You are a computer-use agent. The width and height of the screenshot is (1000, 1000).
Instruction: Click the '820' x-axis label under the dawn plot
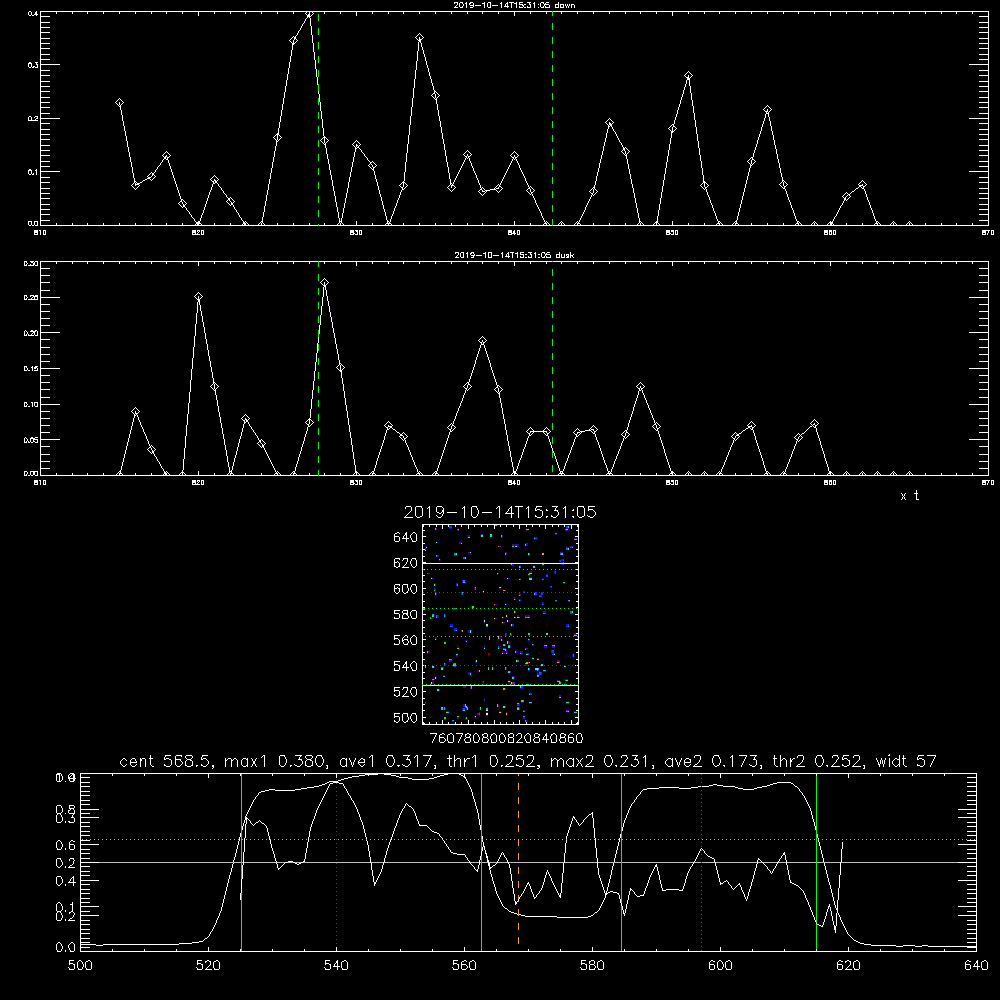[198, 233]
